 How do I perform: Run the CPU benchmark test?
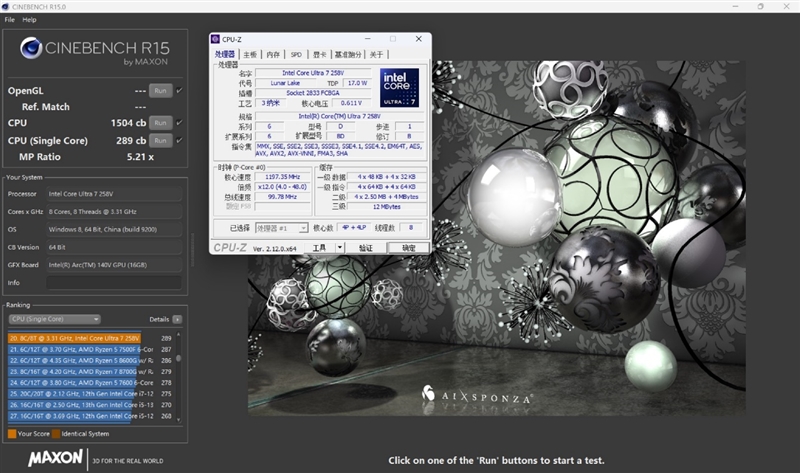tap(160, 124)
